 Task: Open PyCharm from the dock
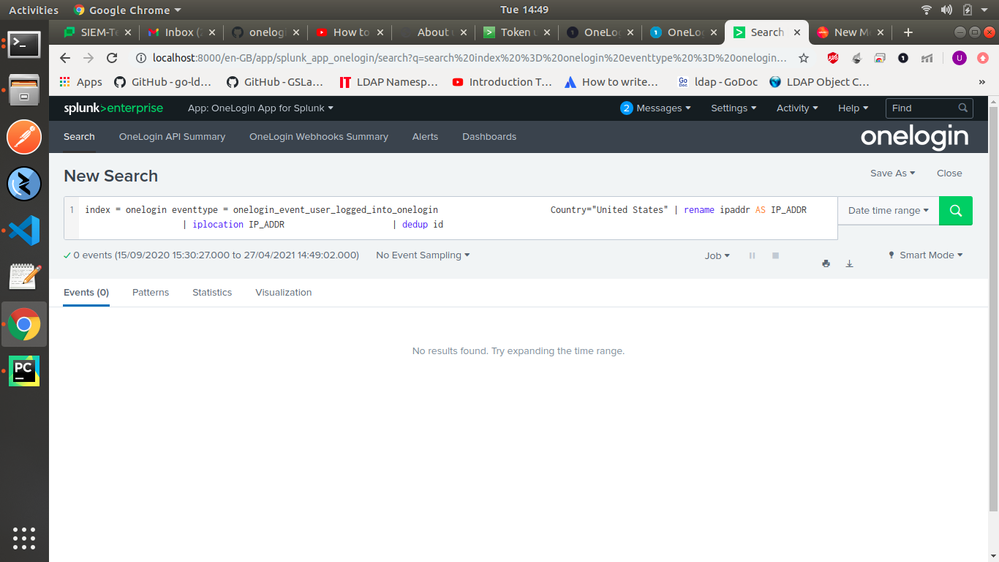coord(24,371)
